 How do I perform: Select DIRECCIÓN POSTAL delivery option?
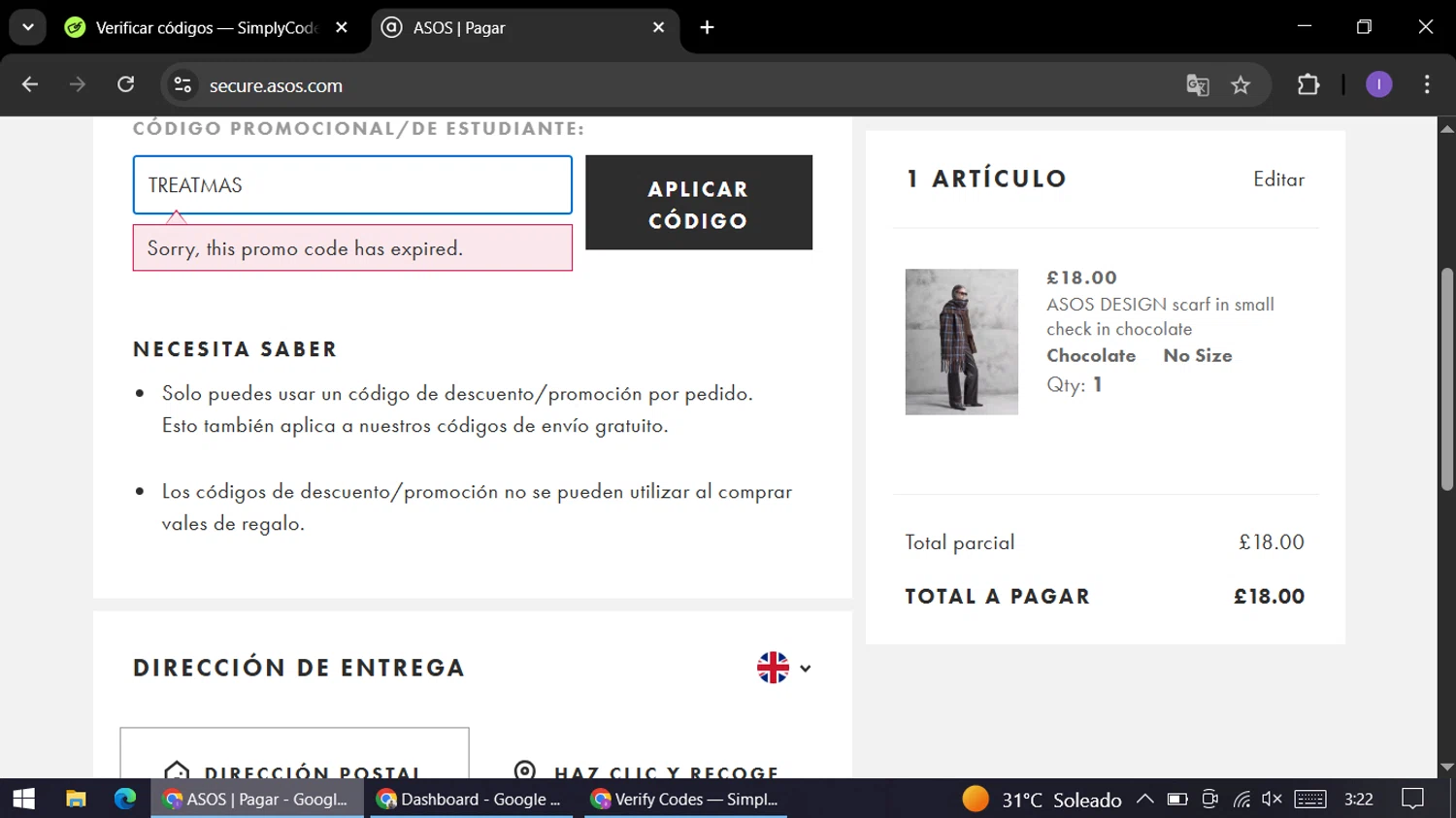pyautogui.click(x=294, y=754)
